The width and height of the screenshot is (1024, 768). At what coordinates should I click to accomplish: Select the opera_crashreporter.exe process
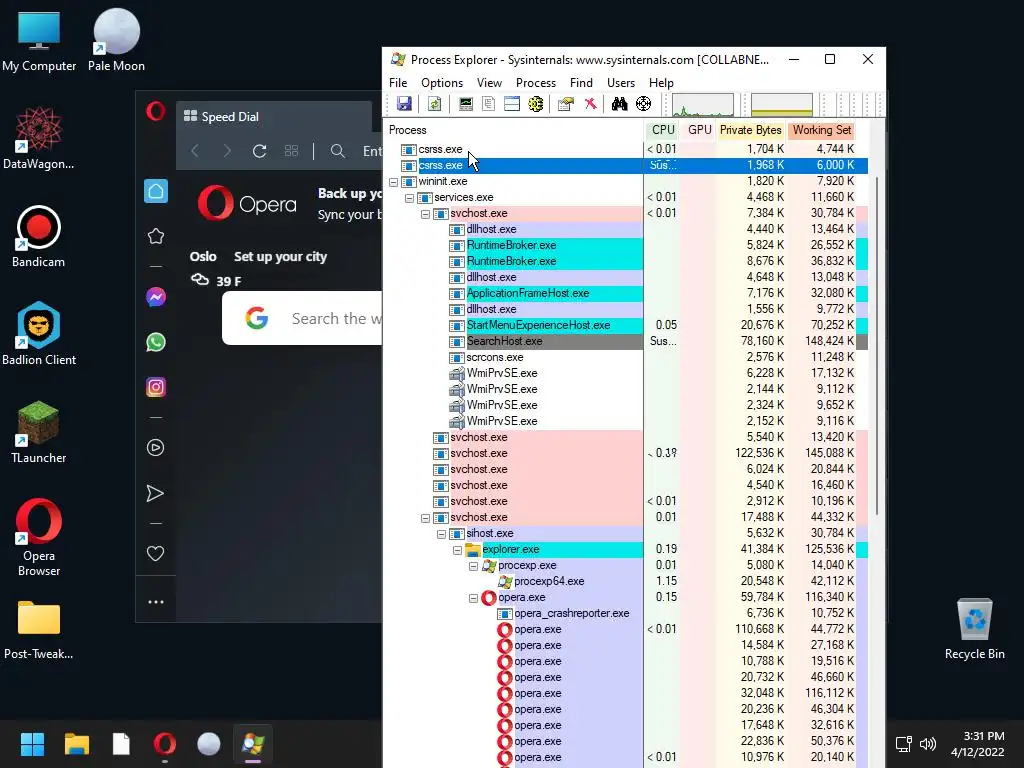[x=571, y=613]
